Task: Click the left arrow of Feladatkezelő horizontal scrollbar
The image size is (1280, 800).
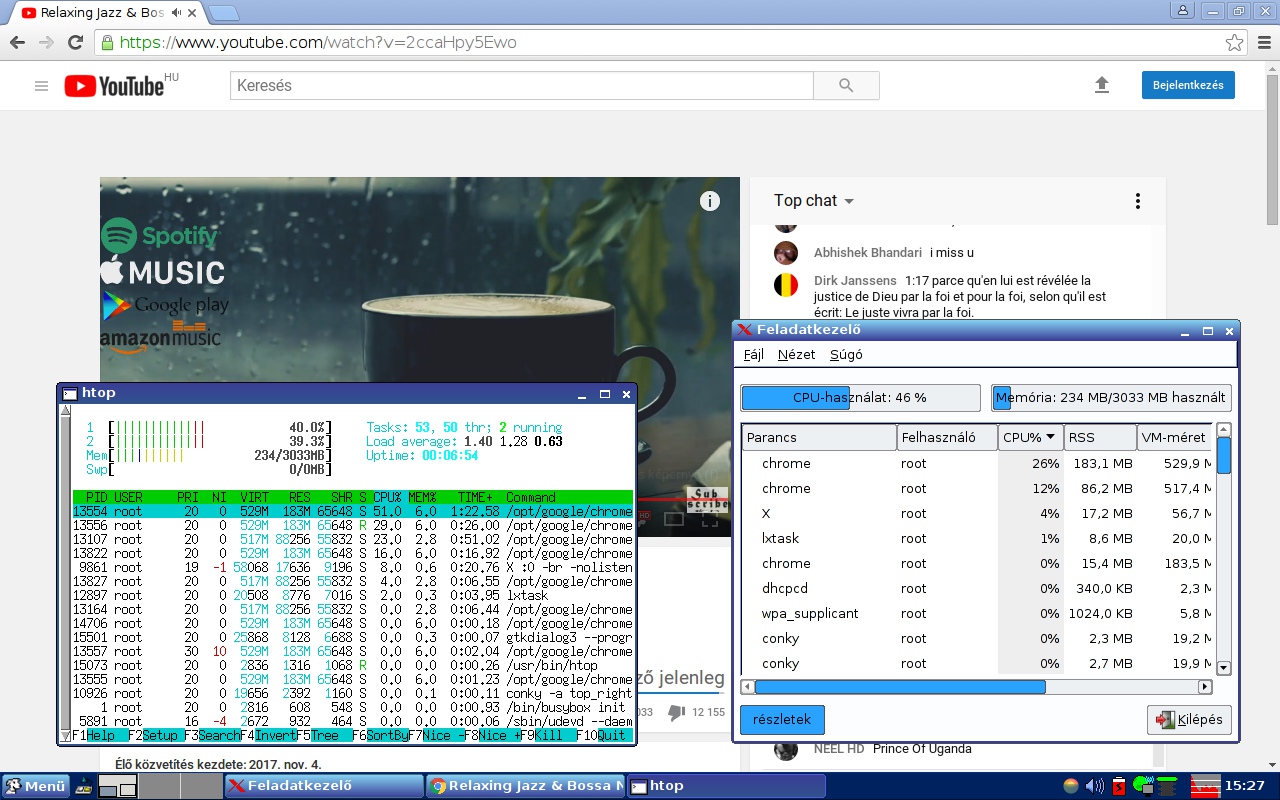Action: click(x=747, y=687)
